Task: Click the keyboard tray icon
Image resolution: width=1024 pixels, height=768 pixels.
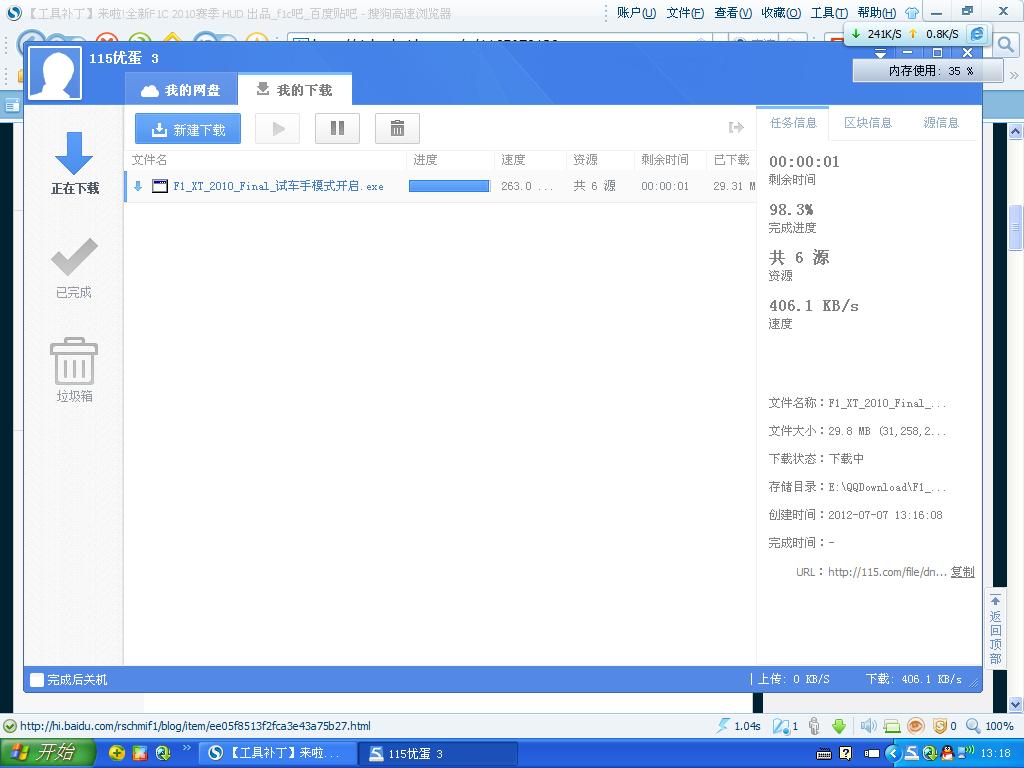Action: (x=824, y=754)
